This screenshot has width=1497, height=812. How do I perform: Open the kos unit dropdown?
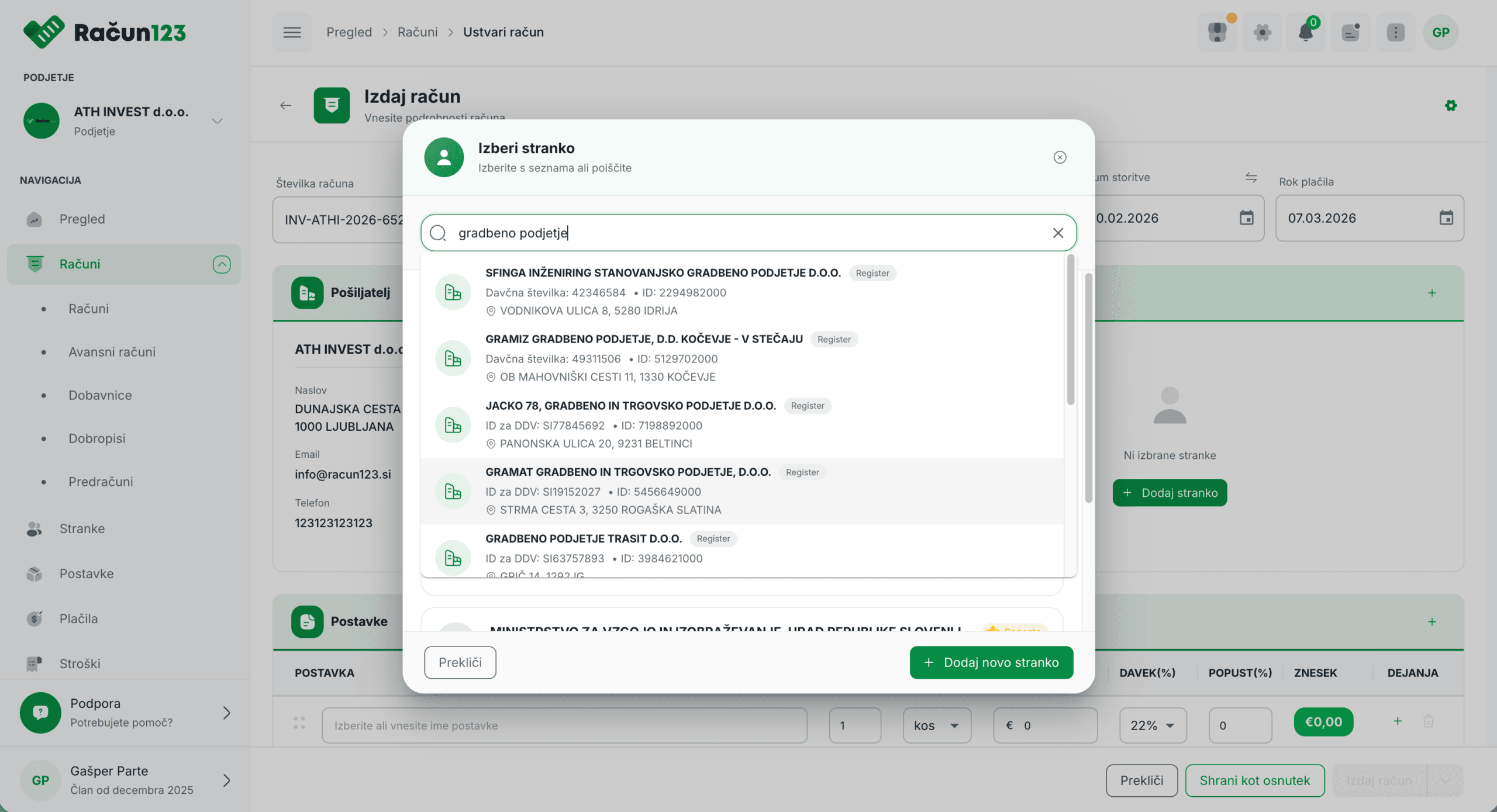click(936, 725)
